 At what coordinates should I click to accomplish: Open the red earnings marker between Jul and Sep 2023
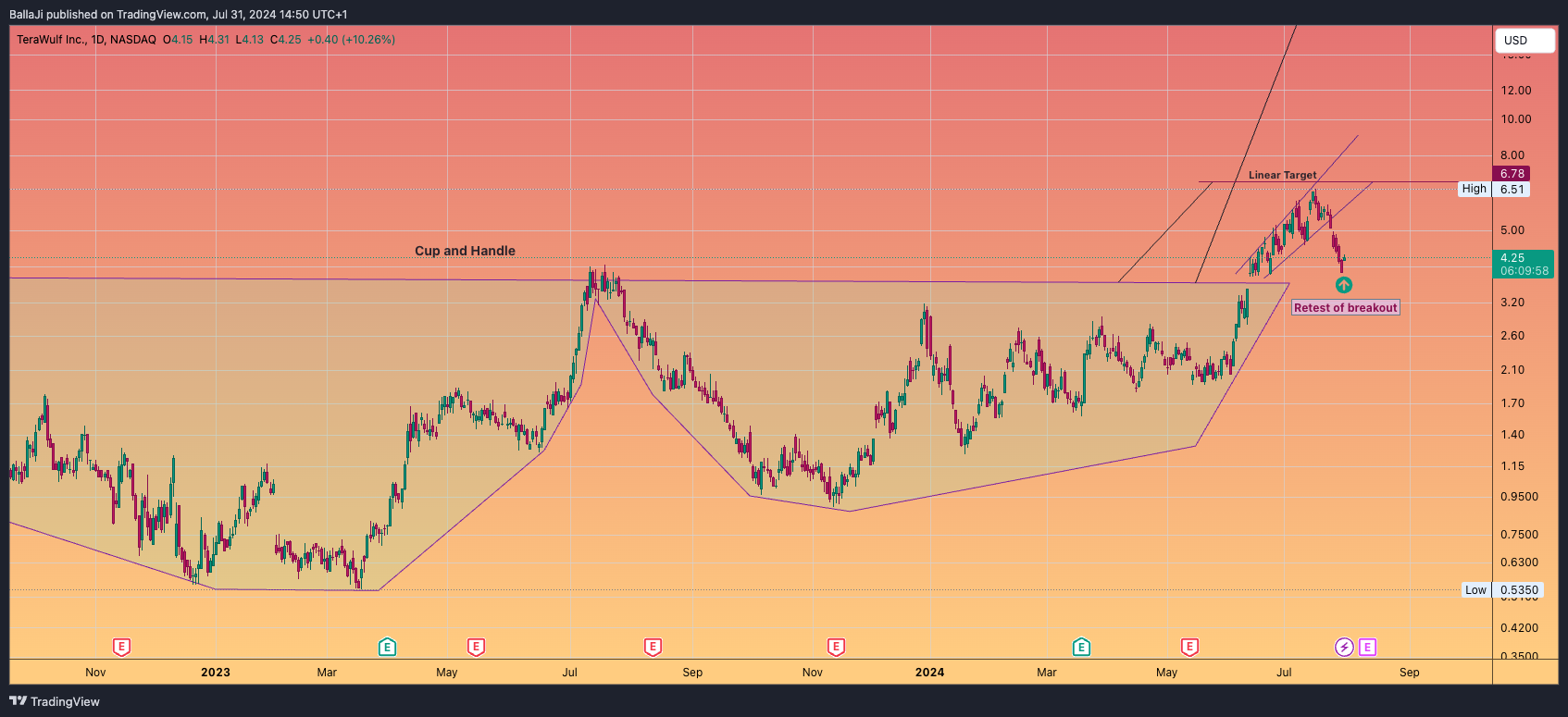(653, 648)
